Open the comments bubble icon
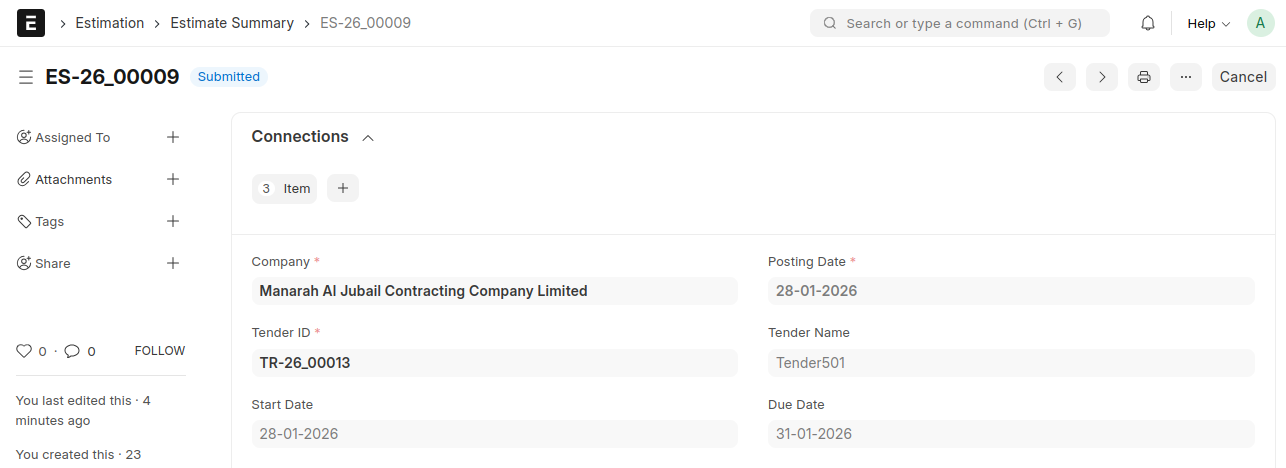This screenshot has width=1286, height=468. pos(72,351)
